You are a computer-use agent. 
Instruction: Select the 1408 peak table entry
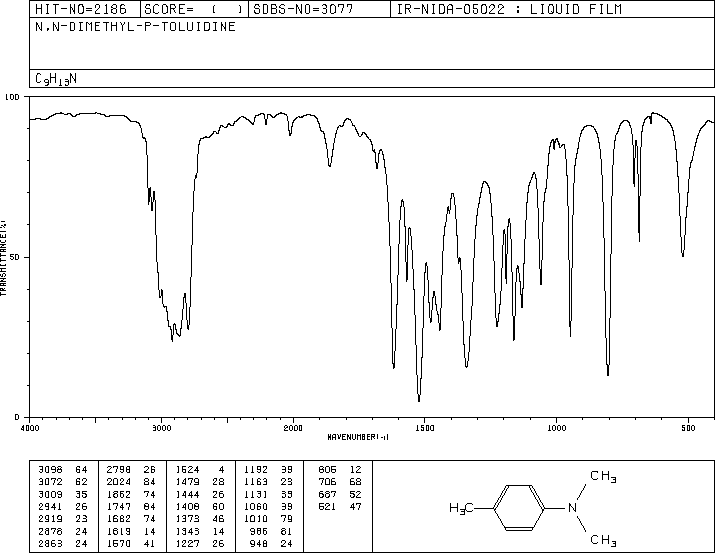[187, 506]
